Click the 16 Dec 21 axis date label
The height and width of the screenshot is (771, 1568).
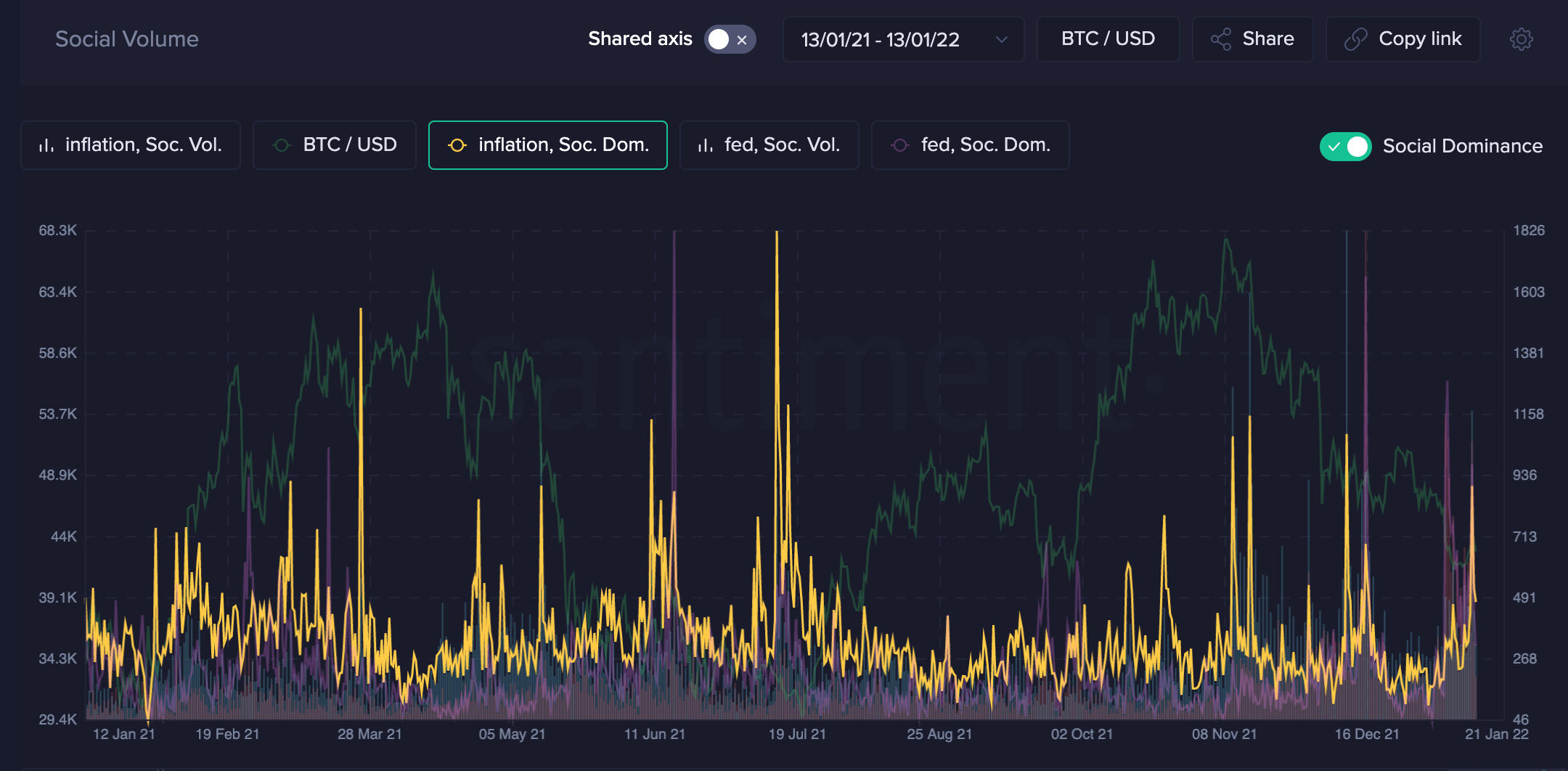(x=1367, y=734)
